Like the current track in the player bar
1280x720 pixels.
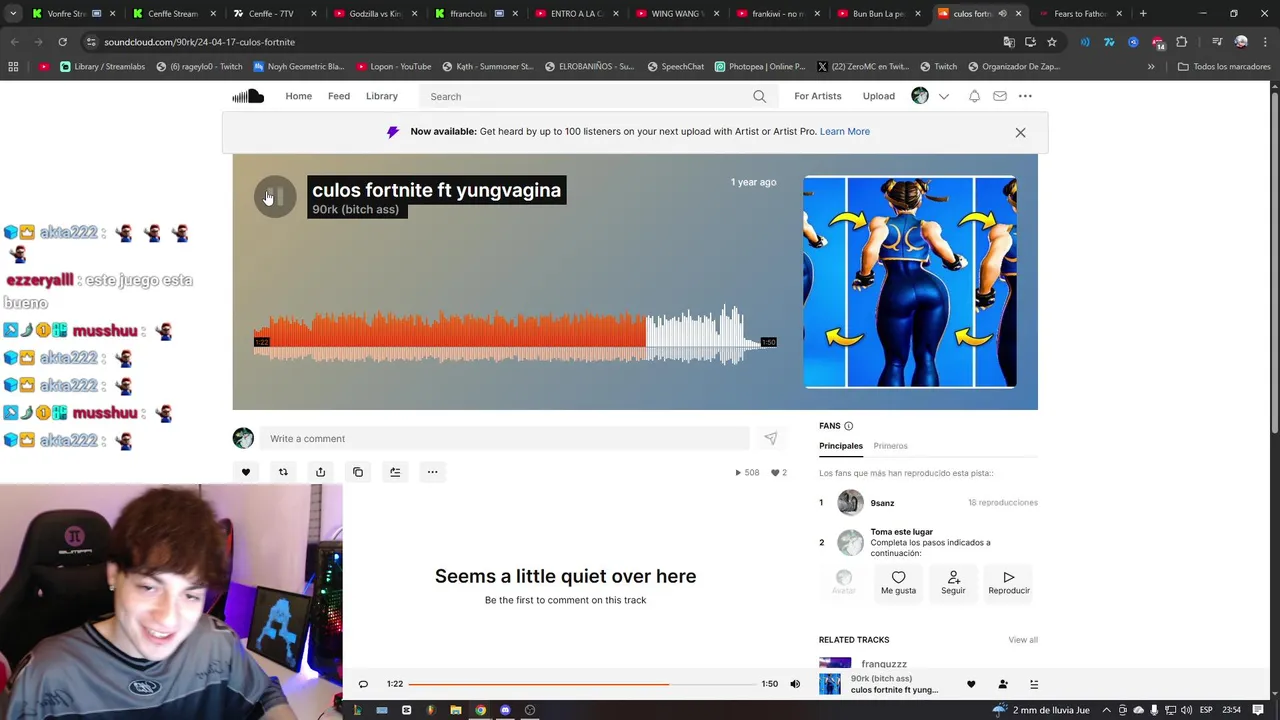pos(971,684)
